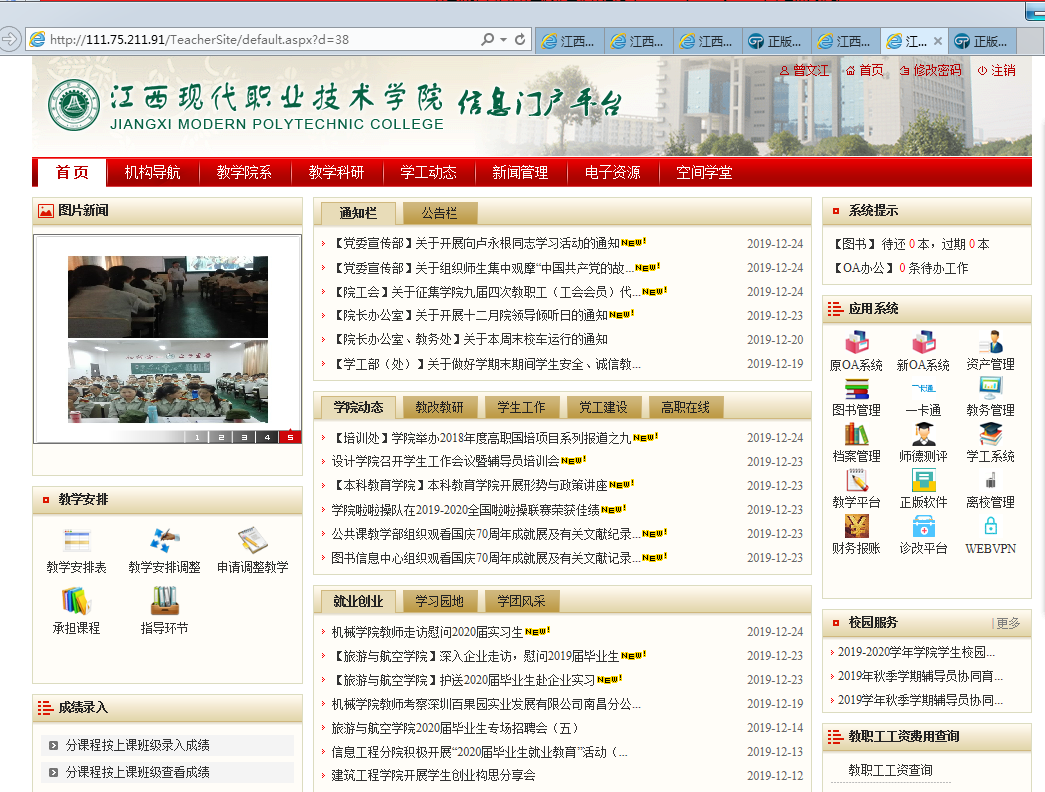Switch to the 公告栏 tab
This screenshot has width=1045, height=792.
[439, 213]
